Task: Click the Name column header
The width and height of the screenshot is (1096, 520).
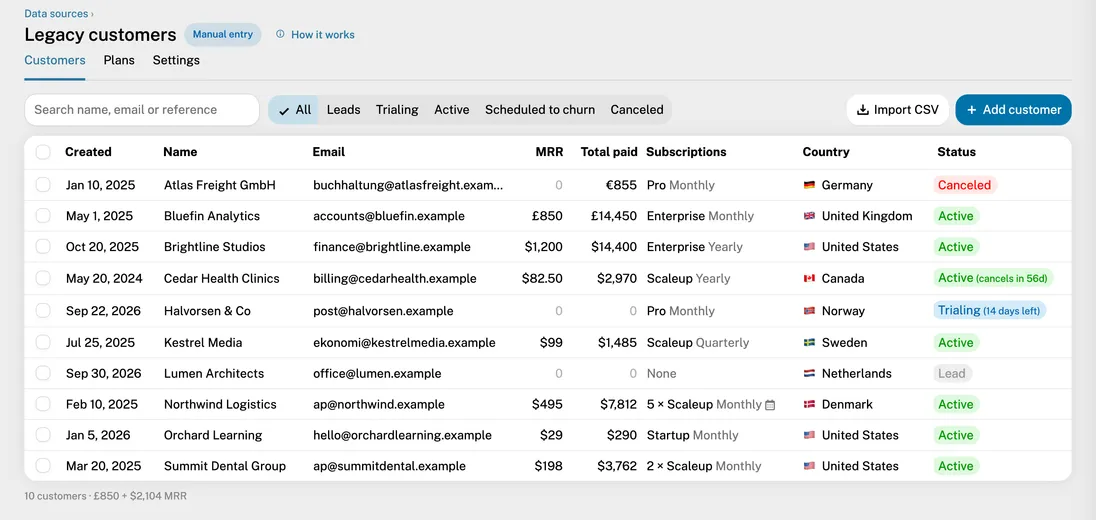Action: click(x=180, y=152)
